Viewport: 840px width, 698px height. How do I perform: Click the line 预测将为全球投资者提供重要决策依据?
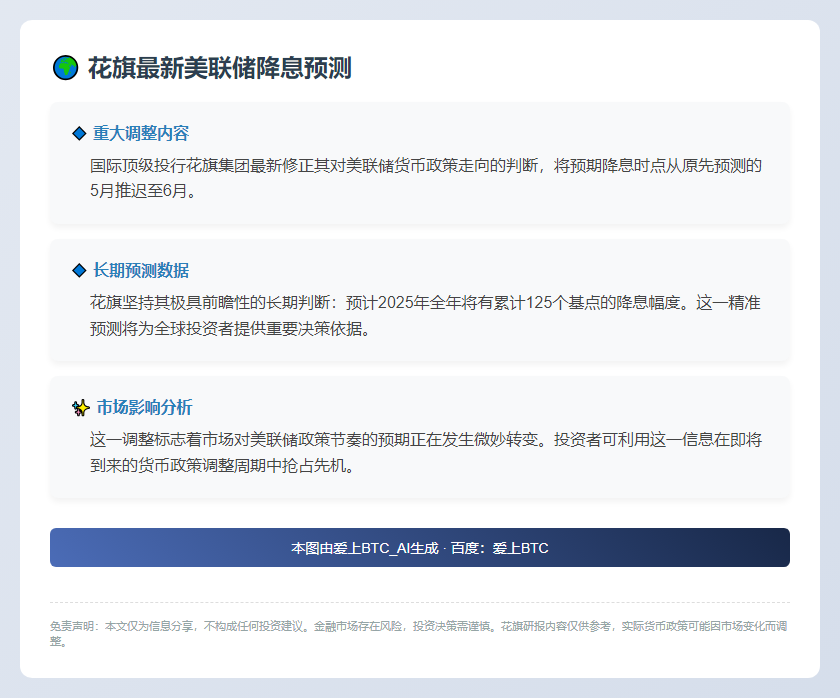(x=230, y=328)
